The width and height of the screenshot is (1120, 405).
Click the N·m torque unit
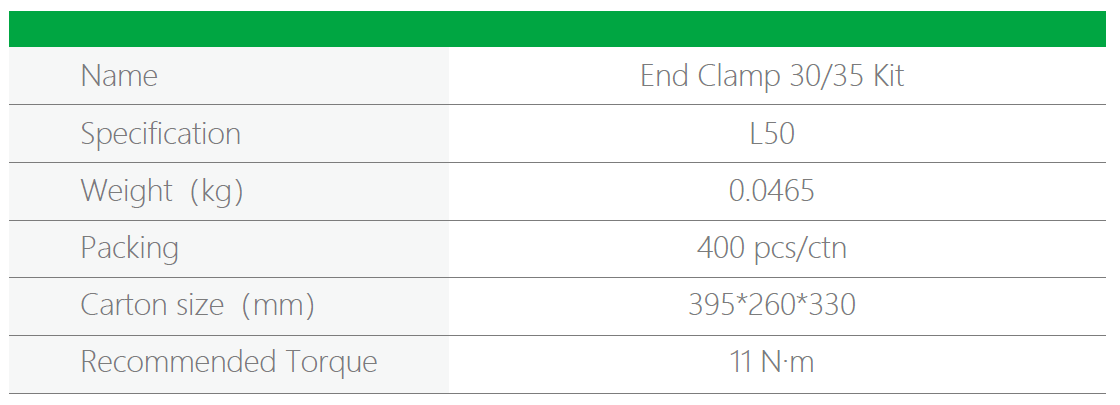click(788, 362)
